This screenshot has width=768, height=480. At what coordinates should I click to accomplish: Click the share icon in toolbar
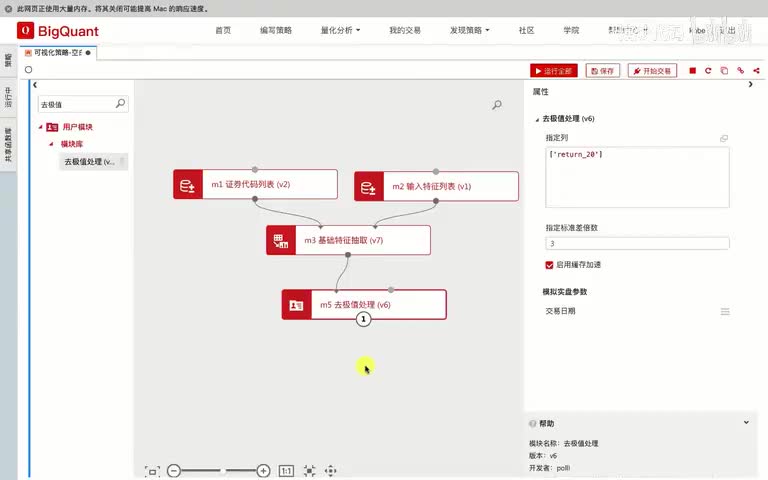pyautogui.click(x=756, y=71)
